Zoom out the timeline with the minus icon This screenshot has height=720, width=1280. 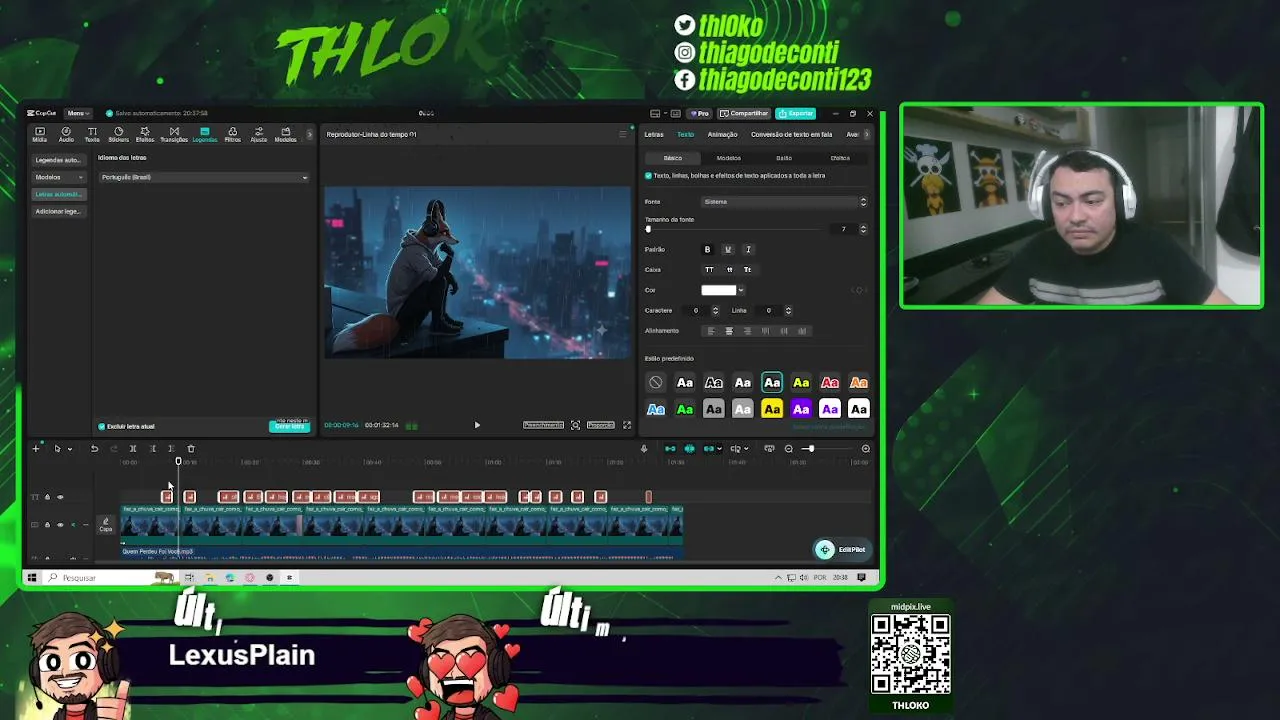point(789,449)
